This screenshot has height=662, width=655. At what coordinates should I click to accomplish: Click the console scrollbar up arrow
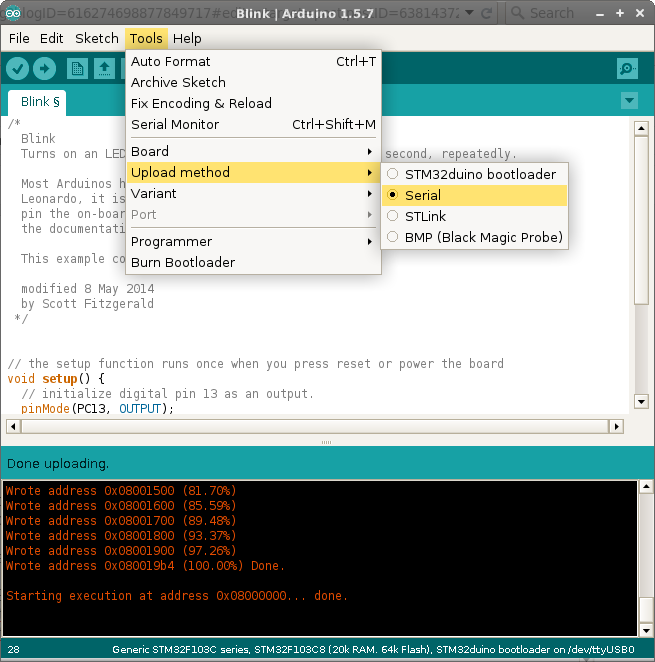tap(646, 487)
